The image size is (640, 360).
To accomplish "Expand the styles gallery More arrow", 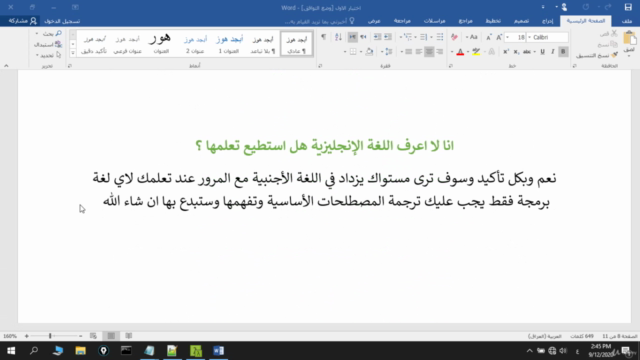I will [x=73, y=53].
